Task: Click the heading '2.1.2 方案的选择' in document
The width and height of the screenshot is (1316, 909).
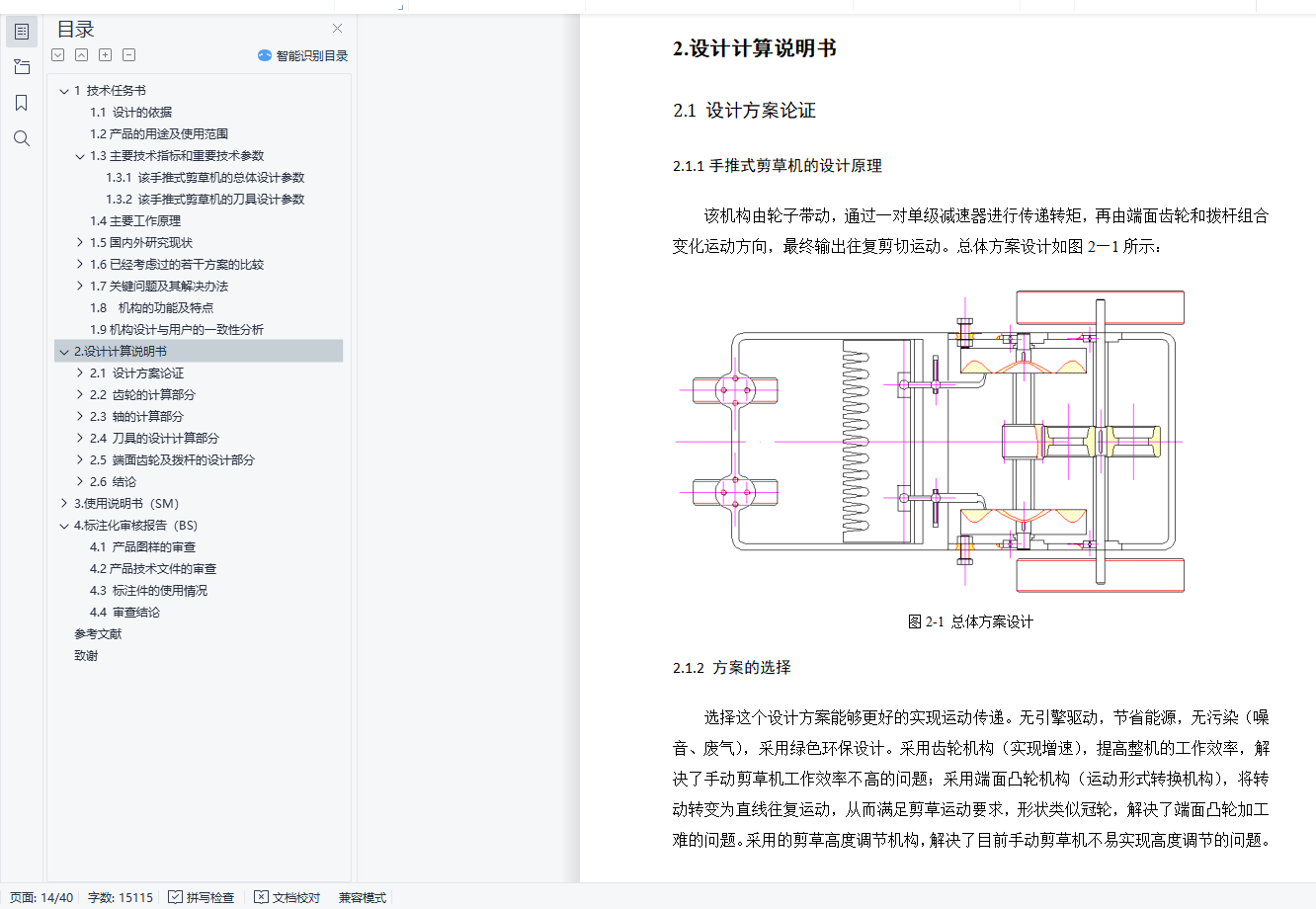Action: coord(732,668)
